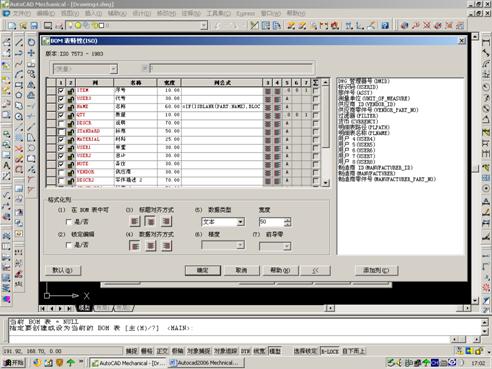Click lock icon in NAME row
The height and width of the screenshot is (369, 492).
[71, 107]
